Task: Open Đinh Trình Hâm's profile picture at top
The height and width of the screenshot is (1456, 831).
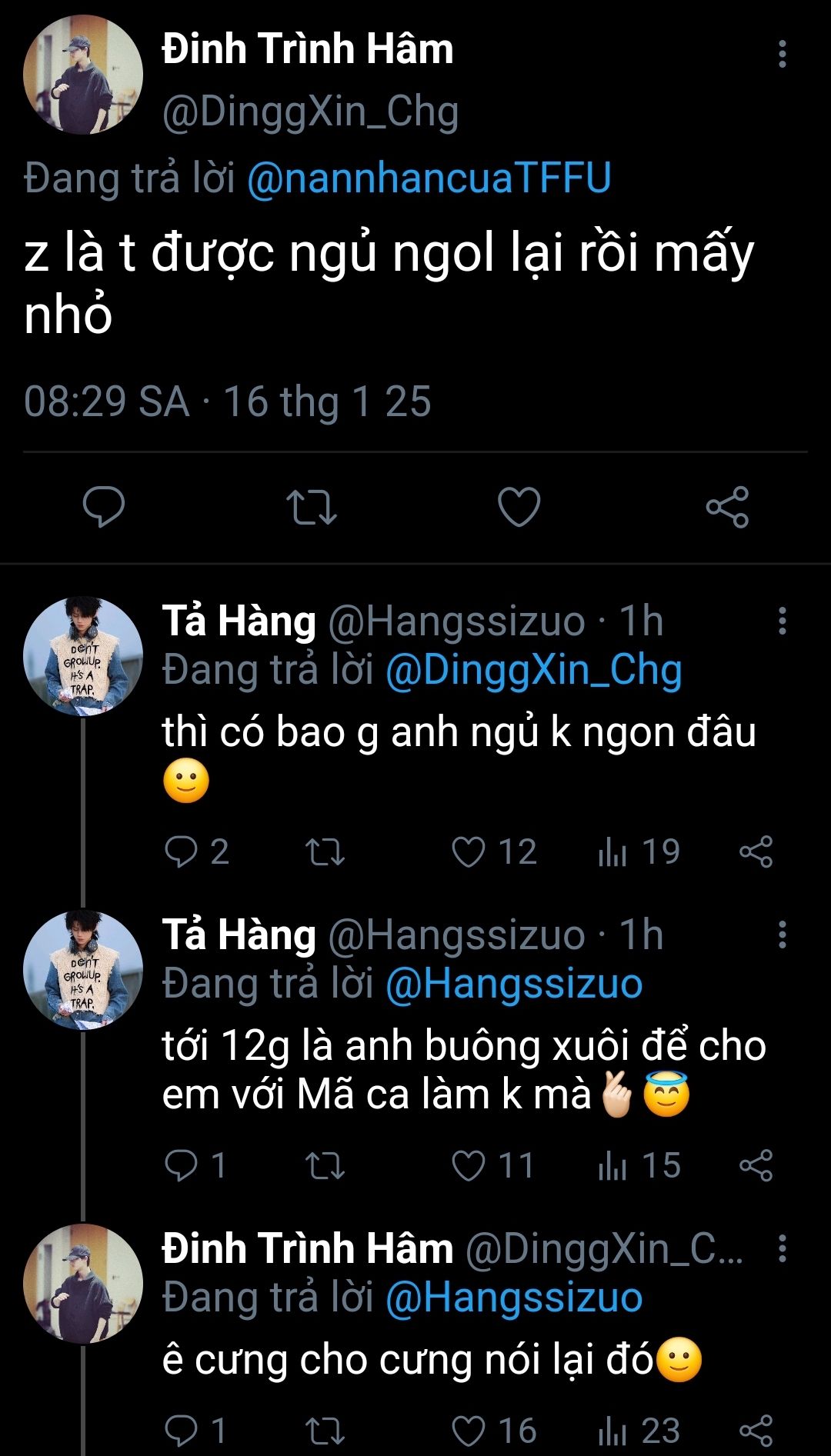Action: (x=83, y=75)
